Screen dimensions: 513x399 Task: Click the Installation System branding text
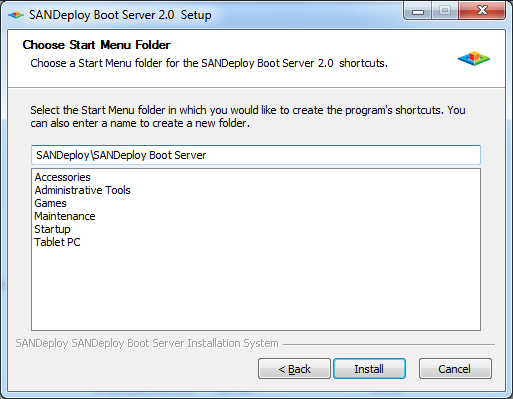[147, 343]
